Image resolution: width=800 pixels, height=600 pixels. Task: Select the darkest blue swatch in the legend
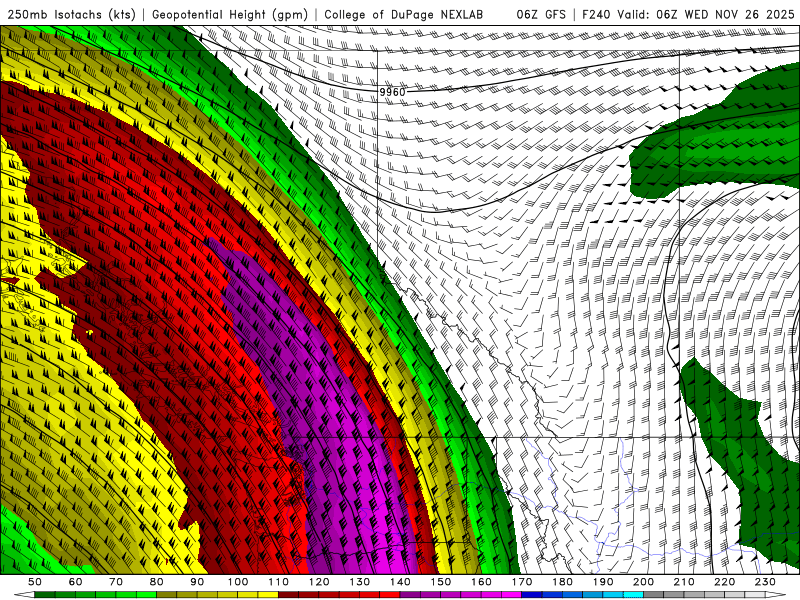(532, 595)
